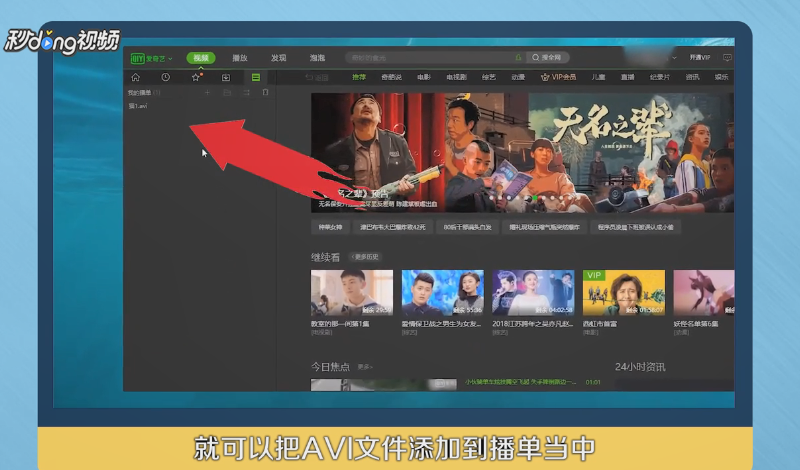Click the 西虹市首富 title text
The image size is (800, 470).
click(x=599, y=324)
